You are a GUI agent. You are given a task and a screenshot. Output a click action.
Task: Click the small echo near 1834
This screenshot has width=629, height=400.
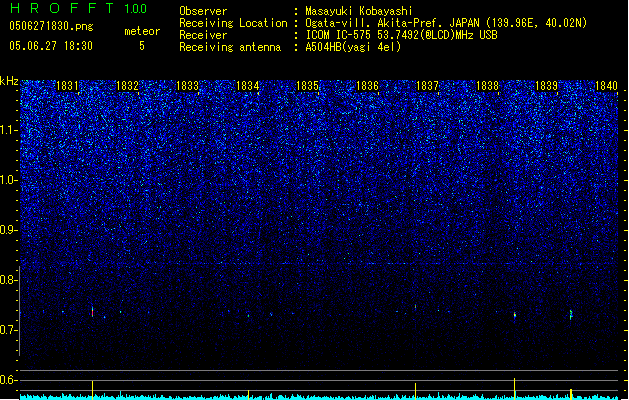click(249, 316)
